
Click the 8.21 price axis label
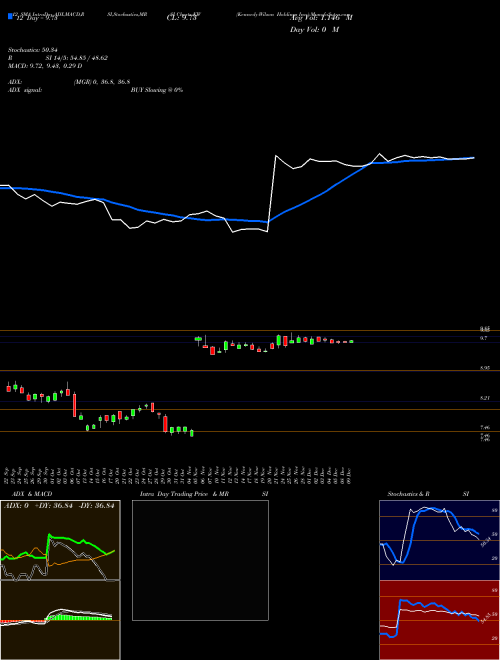click(485, 397)
